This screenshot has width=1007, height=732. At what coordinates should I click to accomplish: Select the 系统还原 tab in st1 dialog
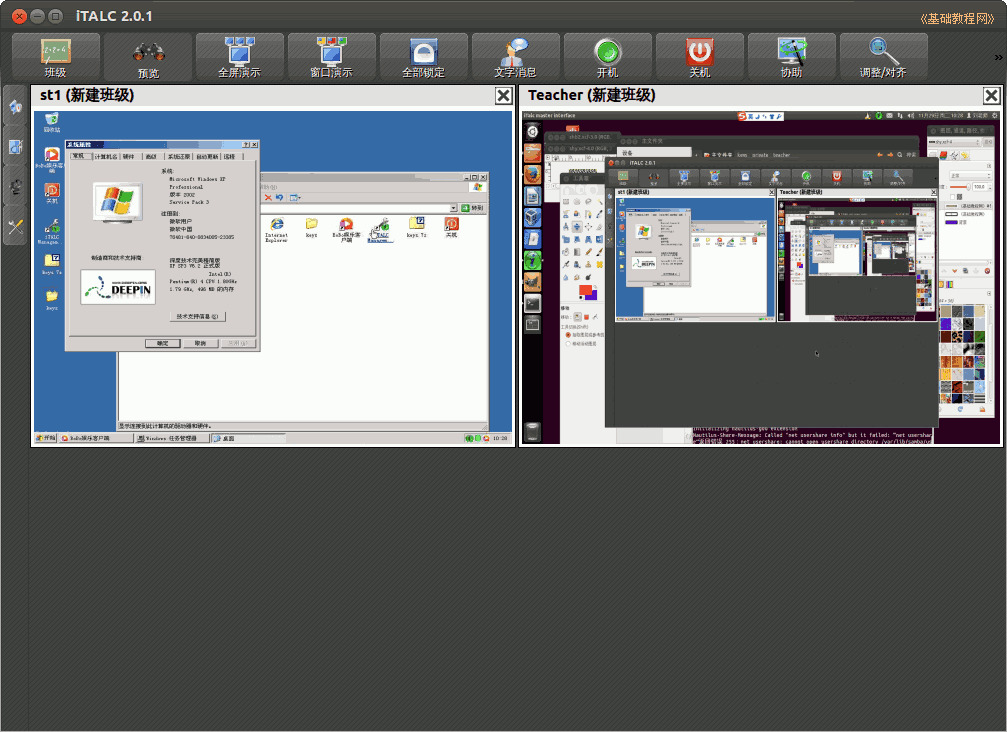(x=179, y=156)
